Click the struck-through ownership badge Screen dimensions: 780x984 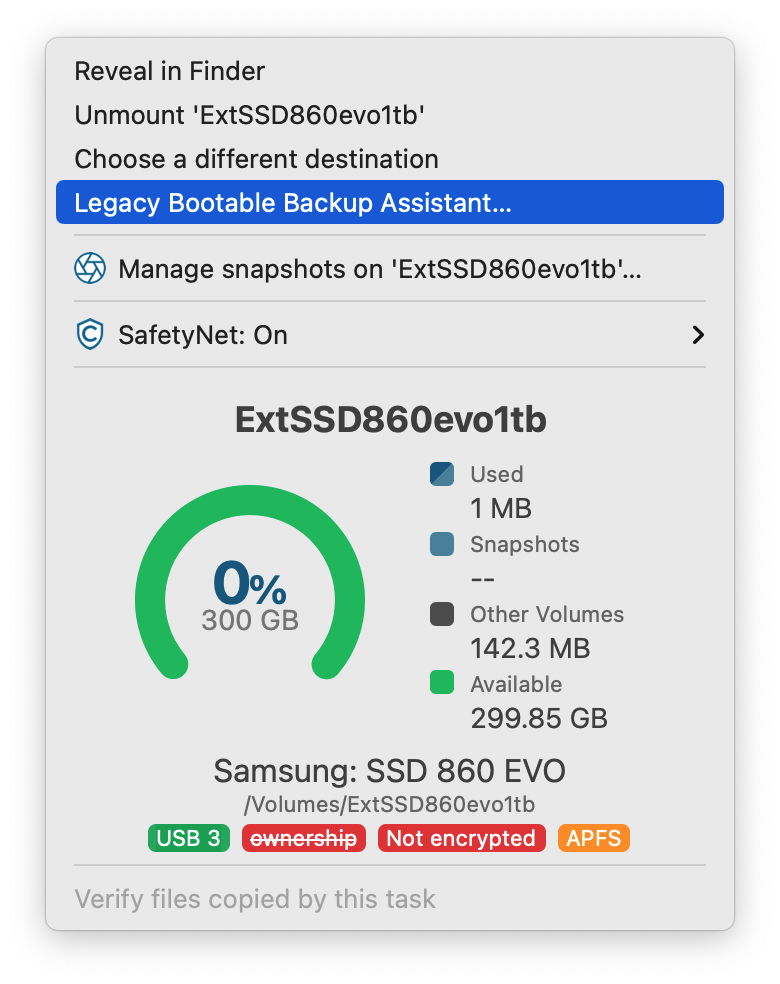(304, 838)
